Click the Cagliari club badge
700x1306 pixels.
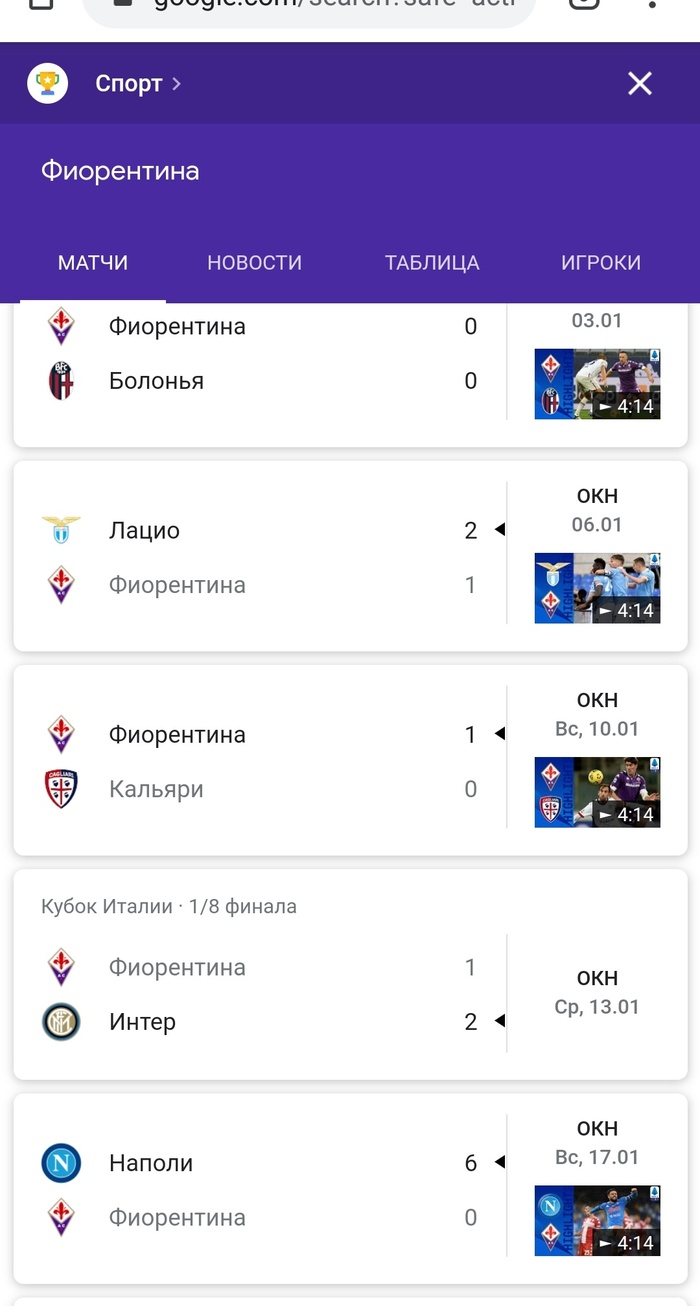[x=63, y=788]
